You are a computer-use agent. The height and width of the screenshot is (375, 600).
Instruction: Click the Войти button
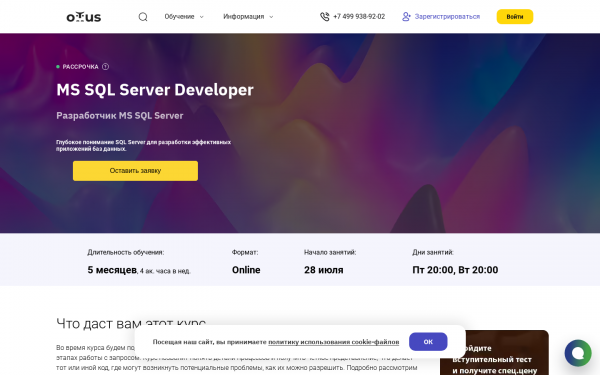pos(515,16)
